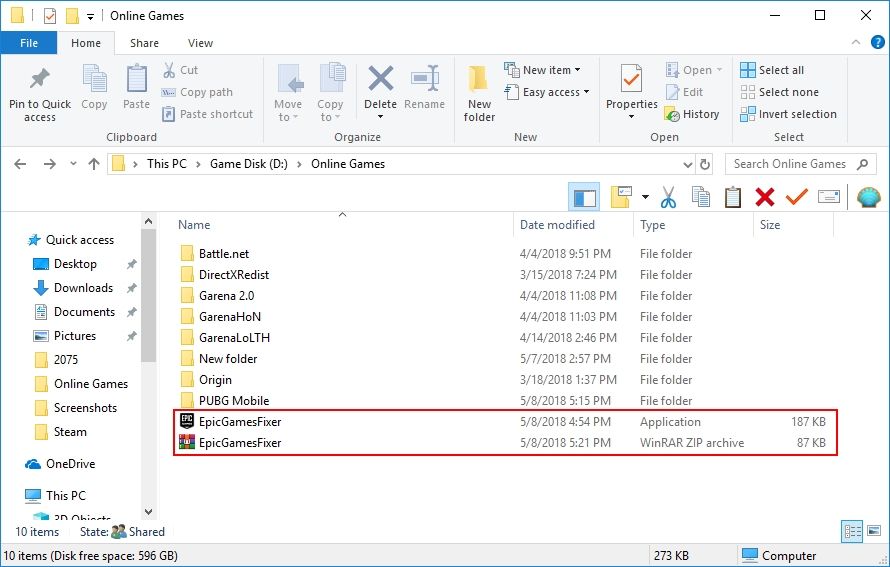890x567 pixels.
Task: Click the Paste ribbon button
Action: coord(136,87)
